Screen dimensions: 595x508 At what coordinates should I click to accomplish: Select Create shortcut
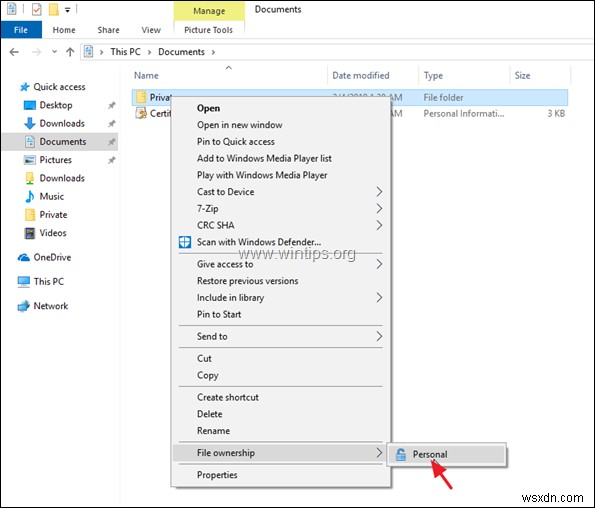coord(281,397)
